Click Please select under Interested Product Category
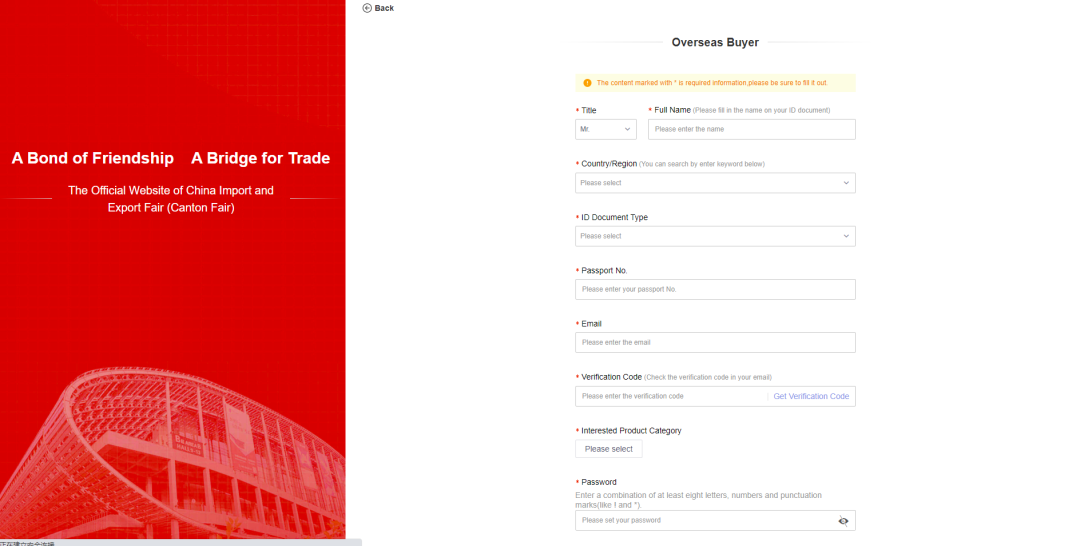The height and width of the screenshot is (546, 1080). pos(608,449)
